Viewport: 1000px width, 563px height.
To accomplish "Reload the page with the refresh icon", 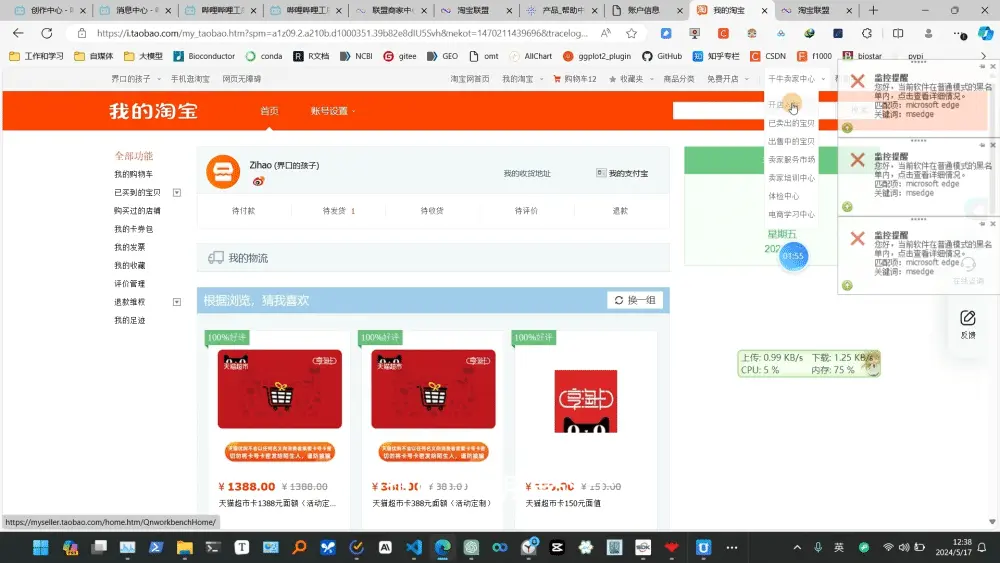I will coord(47,33).
